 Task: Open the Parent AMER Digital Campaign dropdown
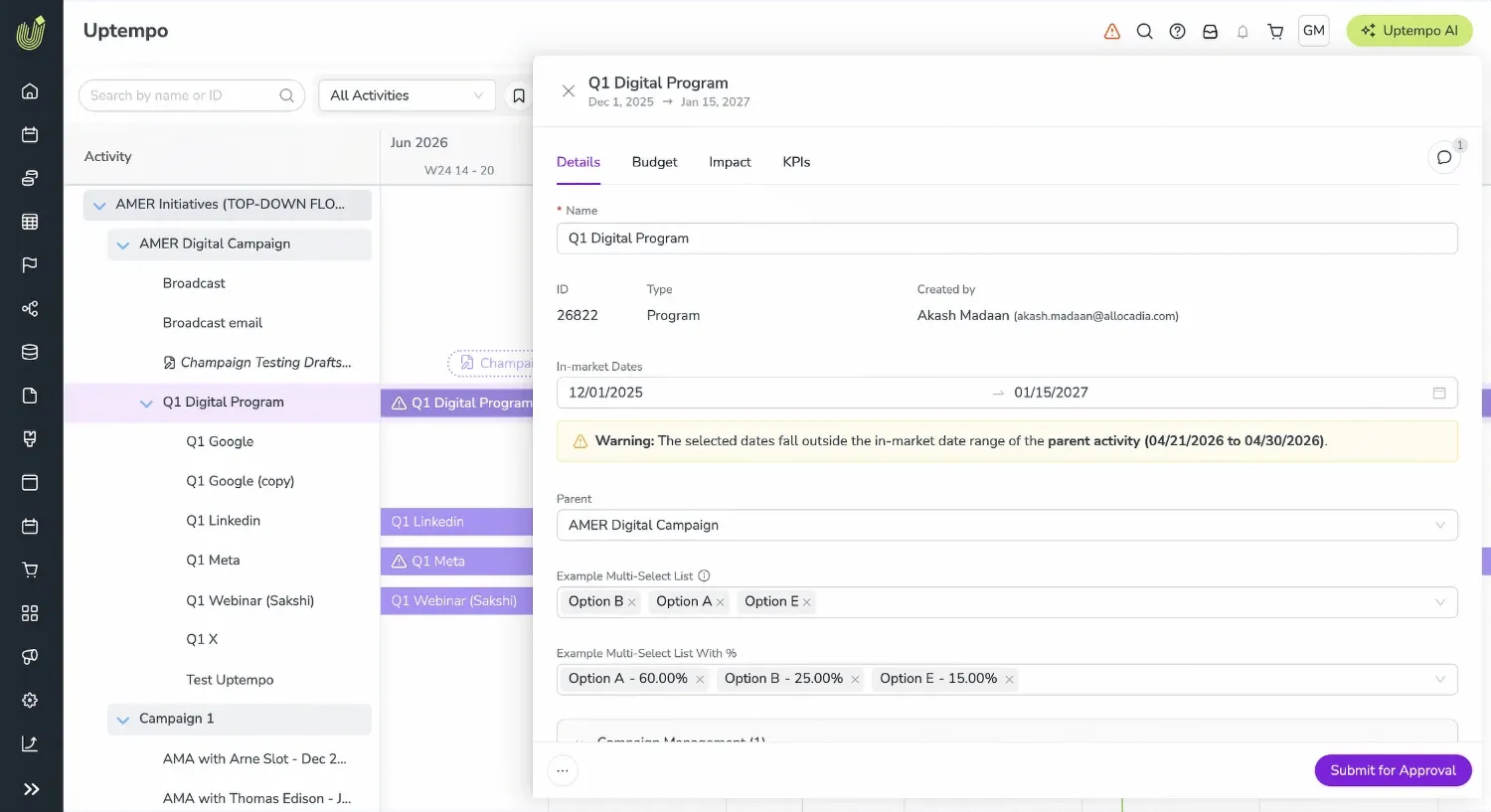coord(1007,525)
